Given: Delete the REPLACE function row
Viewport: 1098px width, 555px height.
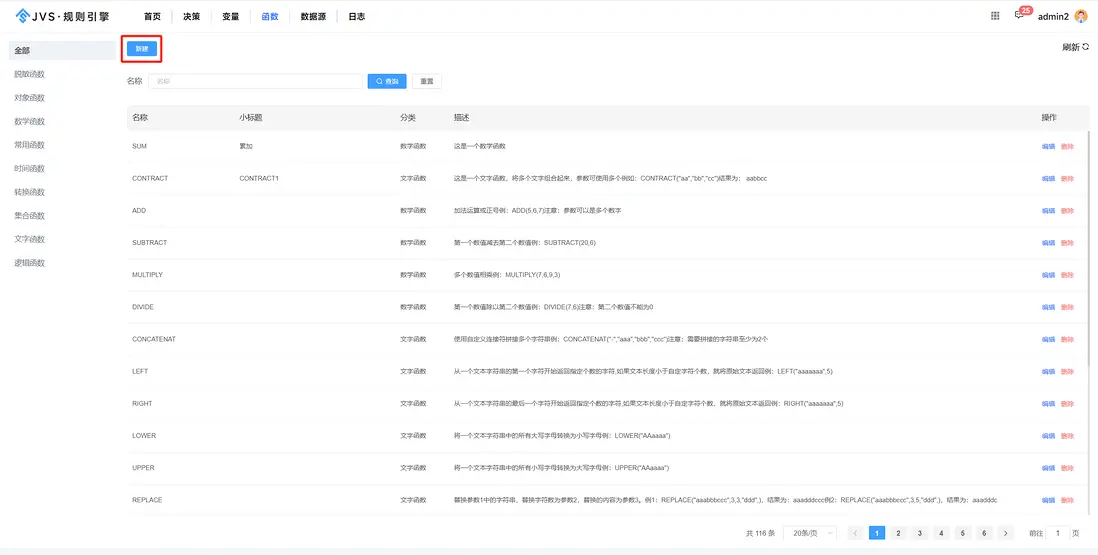Looking at the screenshot, I should click(x=1067, y=500).
